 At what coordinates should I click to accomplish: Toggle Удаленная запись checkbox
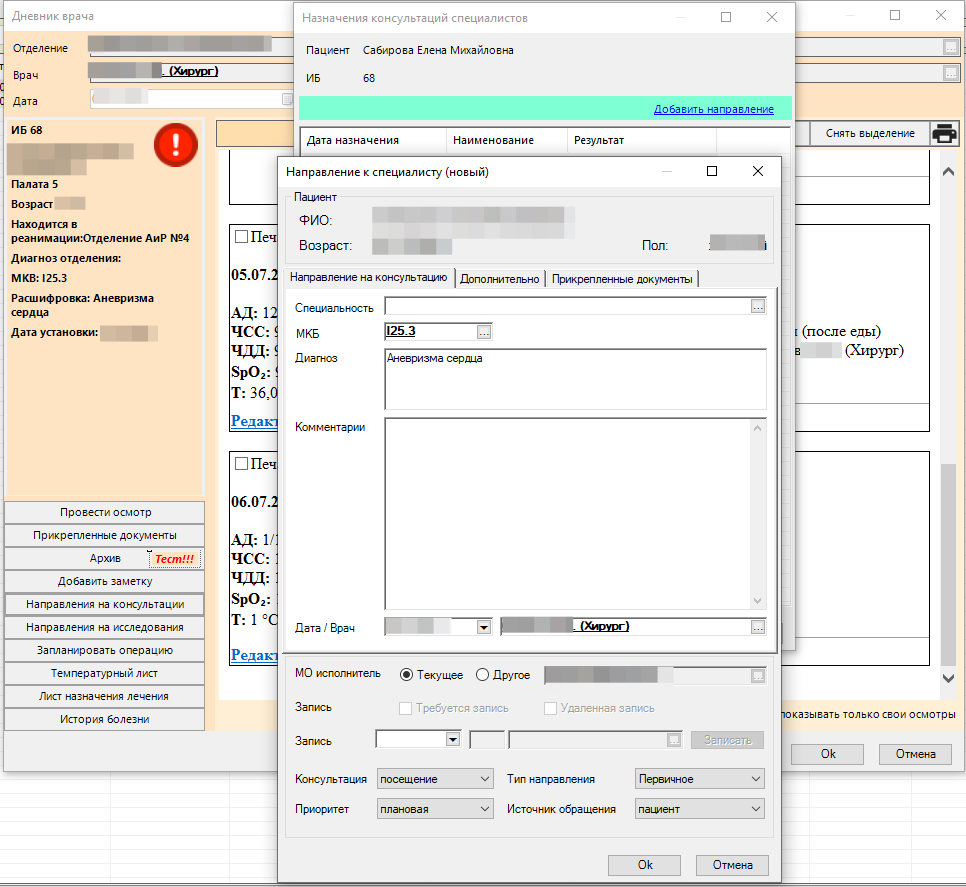550,708
